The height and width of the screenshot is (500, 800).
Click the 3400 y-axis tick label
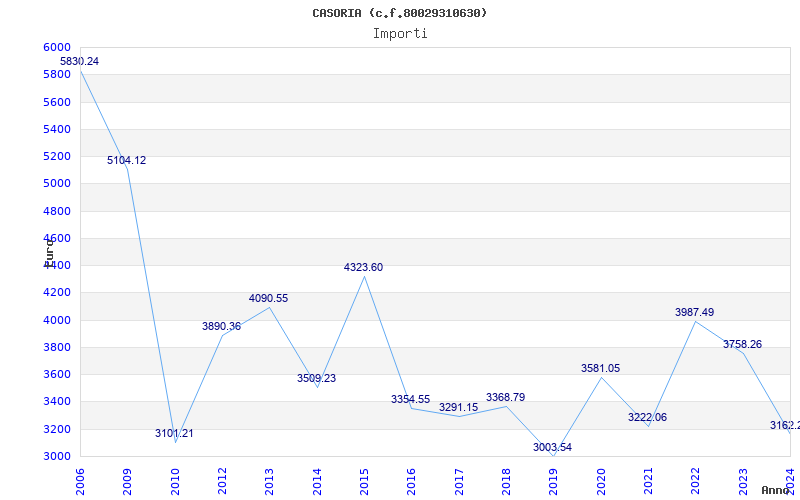pyautogui.click(x=57, y=402)
